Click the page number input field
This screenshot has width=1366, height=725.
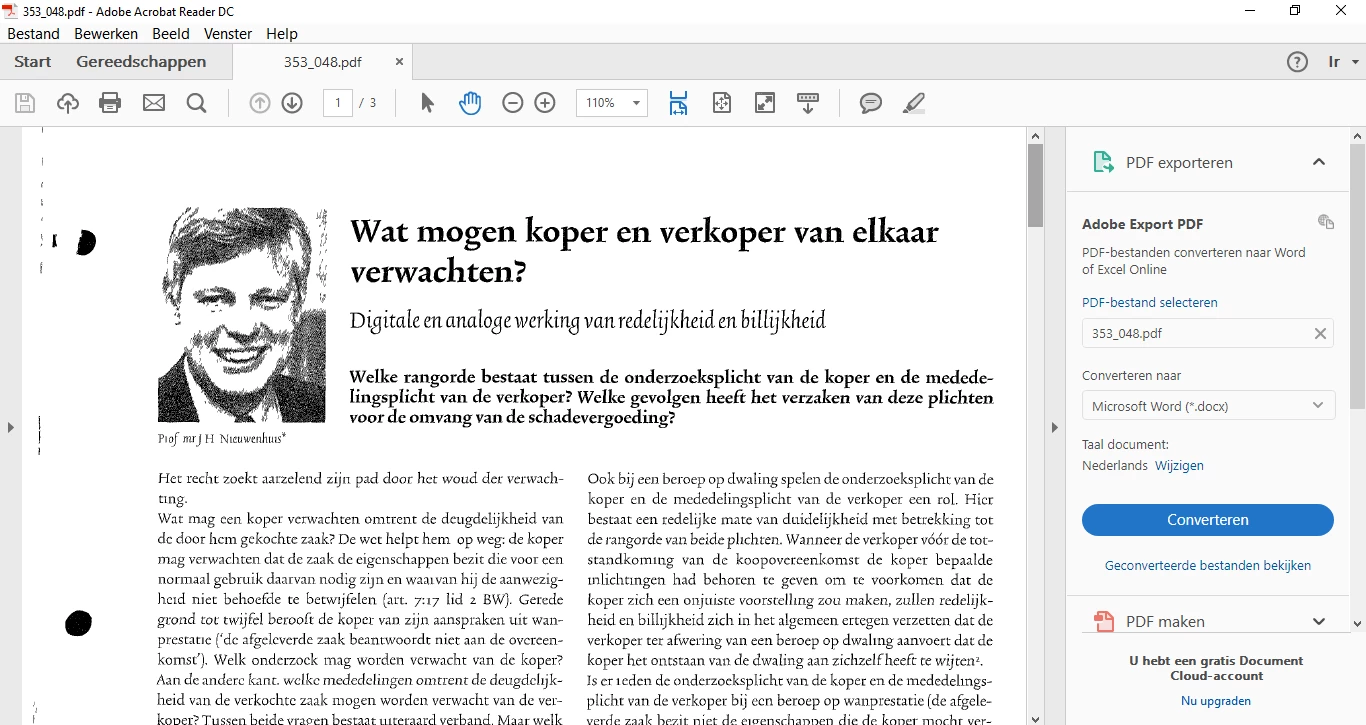coord(338,103)
